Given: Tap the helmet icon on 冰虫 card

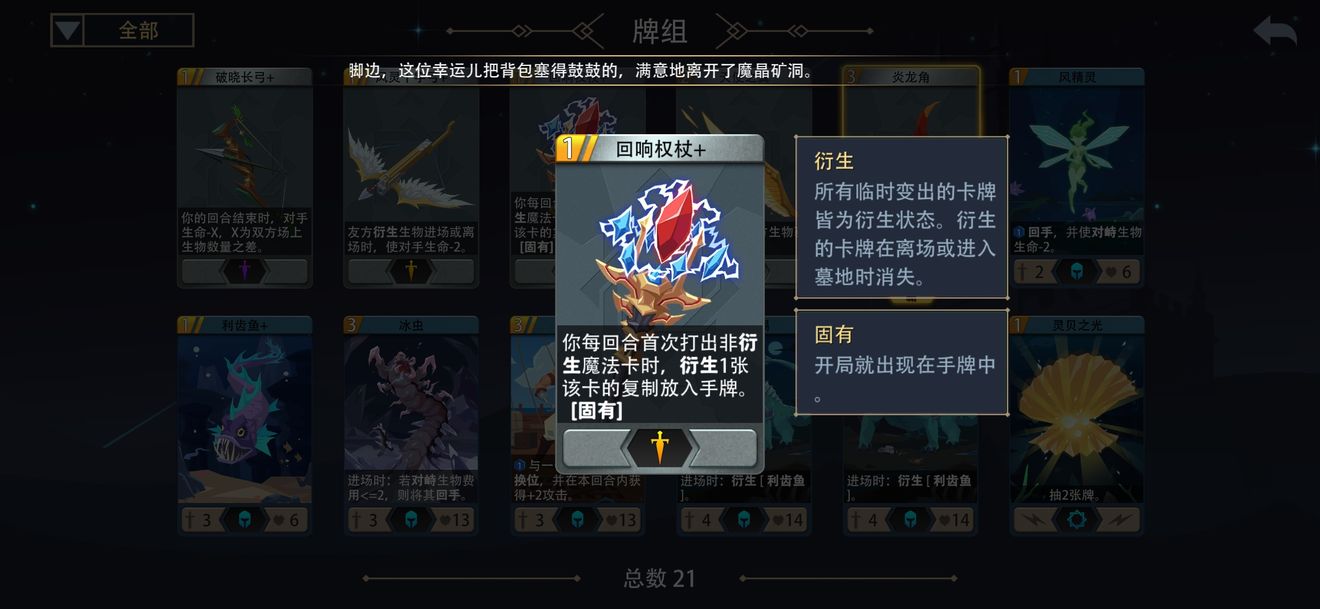Looking at the screenshot, I should 411,520.
